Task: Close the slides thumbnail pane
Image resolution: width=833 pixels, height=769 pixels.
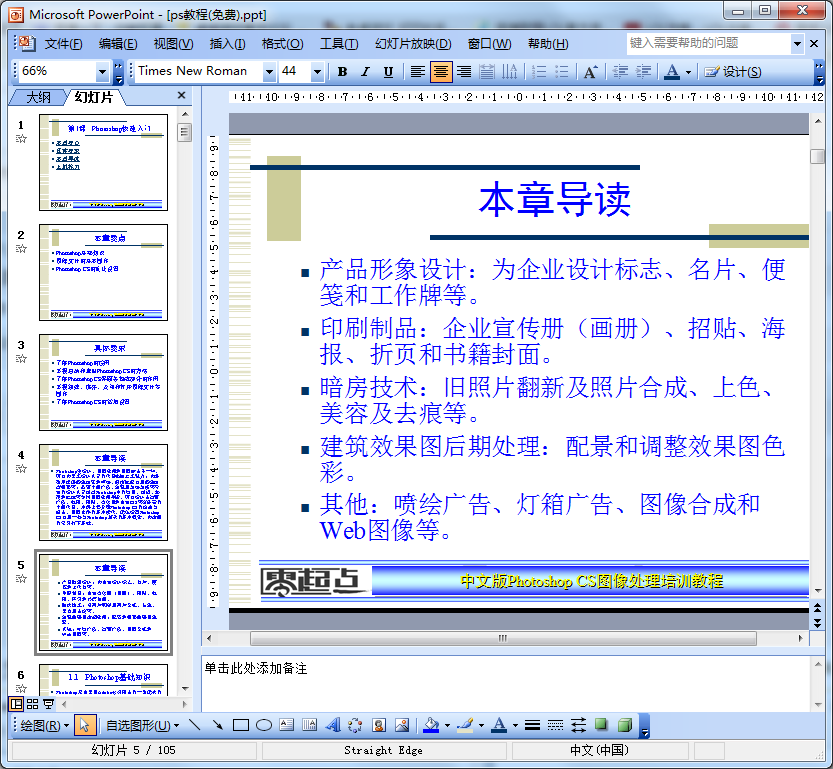Action: click(182, 95)
